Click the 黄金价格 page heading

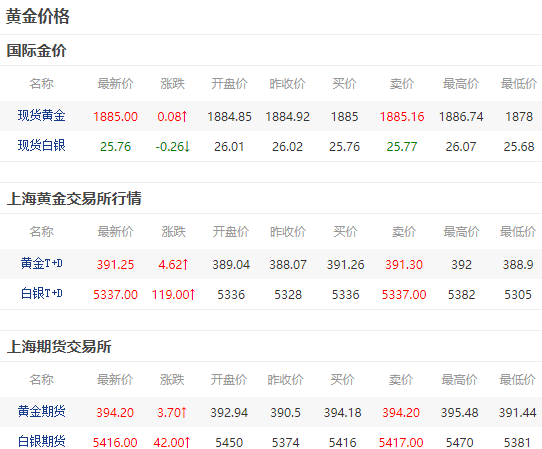pyautogui.click(x=38, y=16)
